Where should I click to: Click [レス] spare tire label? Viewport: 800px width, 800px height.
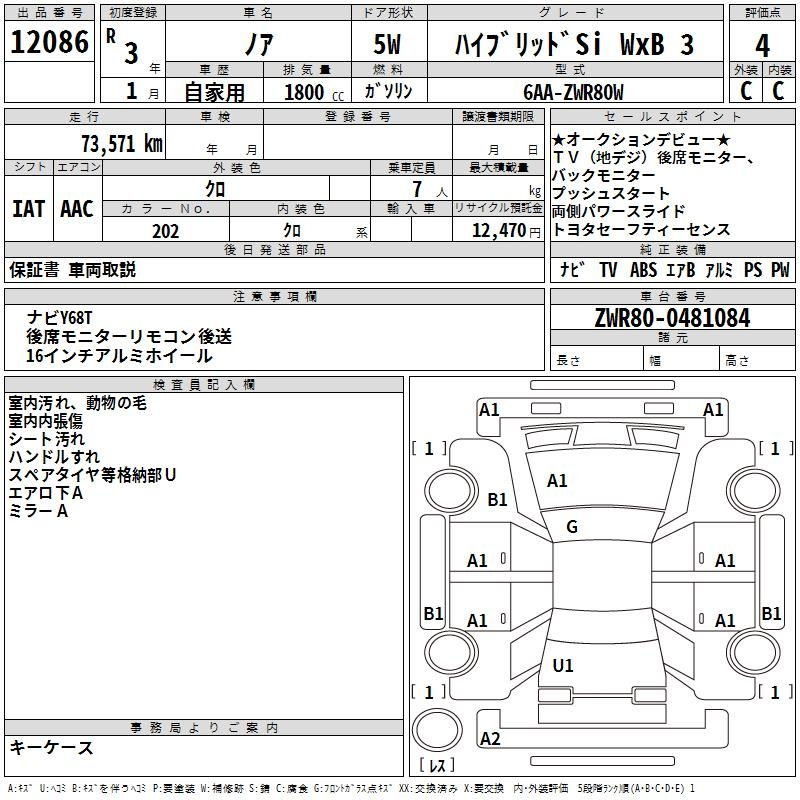[x=437, y=765]
